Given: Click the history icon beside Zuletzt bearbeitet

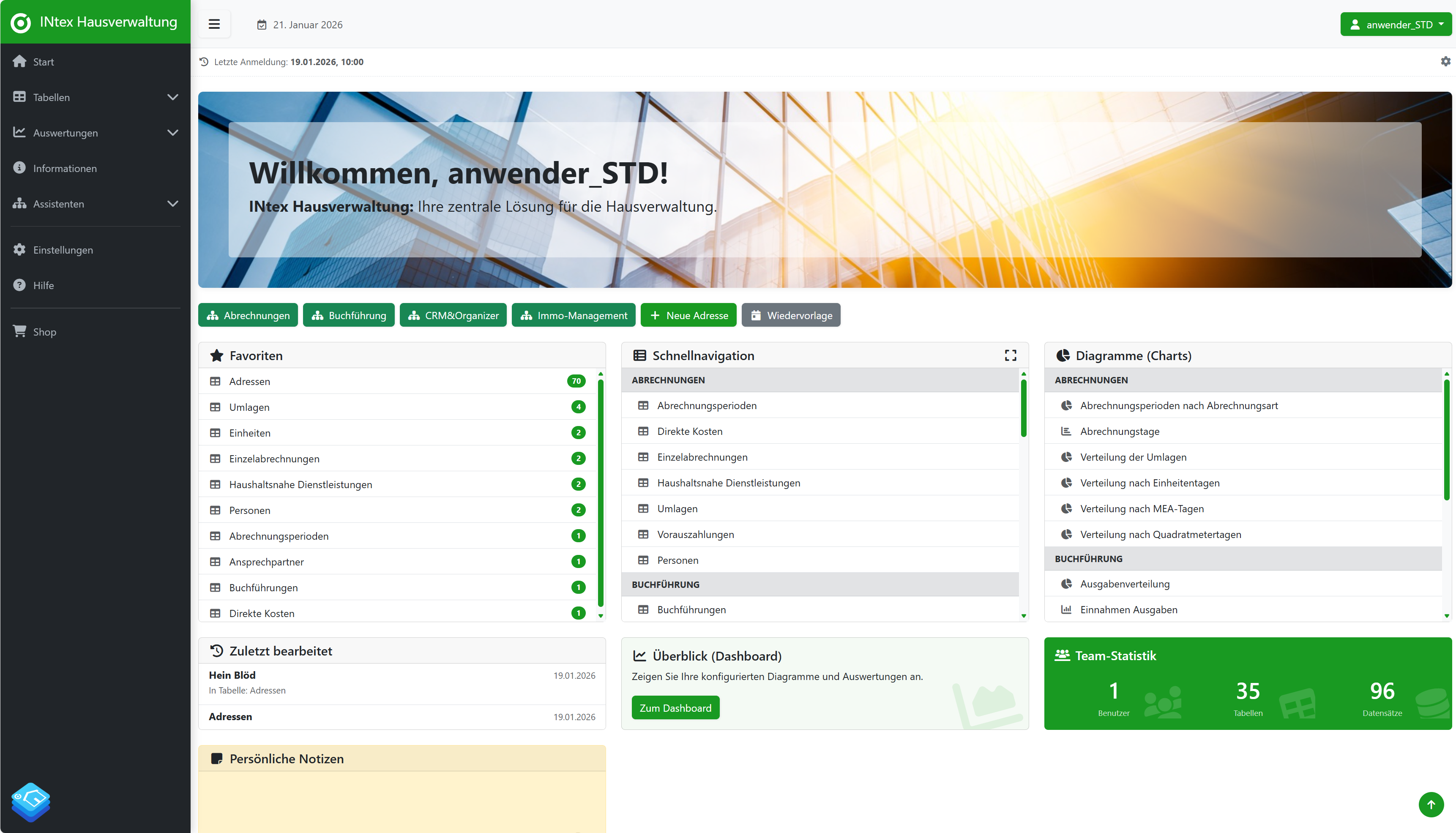Looking at the screenshot, I should (216, 650).
